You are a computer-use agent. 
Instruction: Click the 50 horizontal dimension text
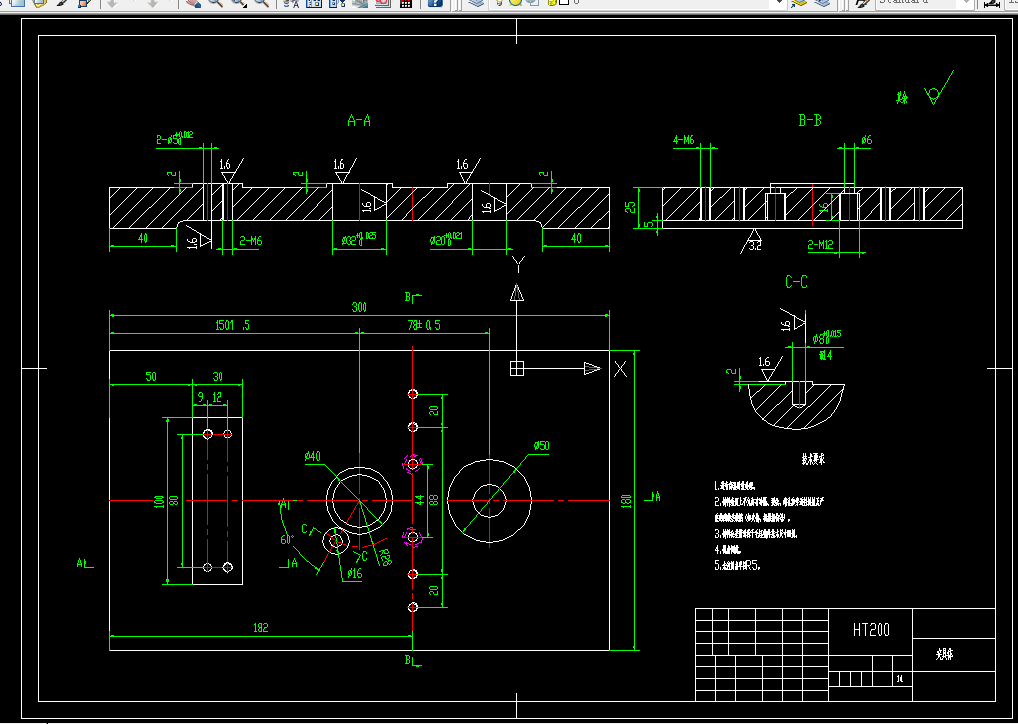click(x=151, y=377)
